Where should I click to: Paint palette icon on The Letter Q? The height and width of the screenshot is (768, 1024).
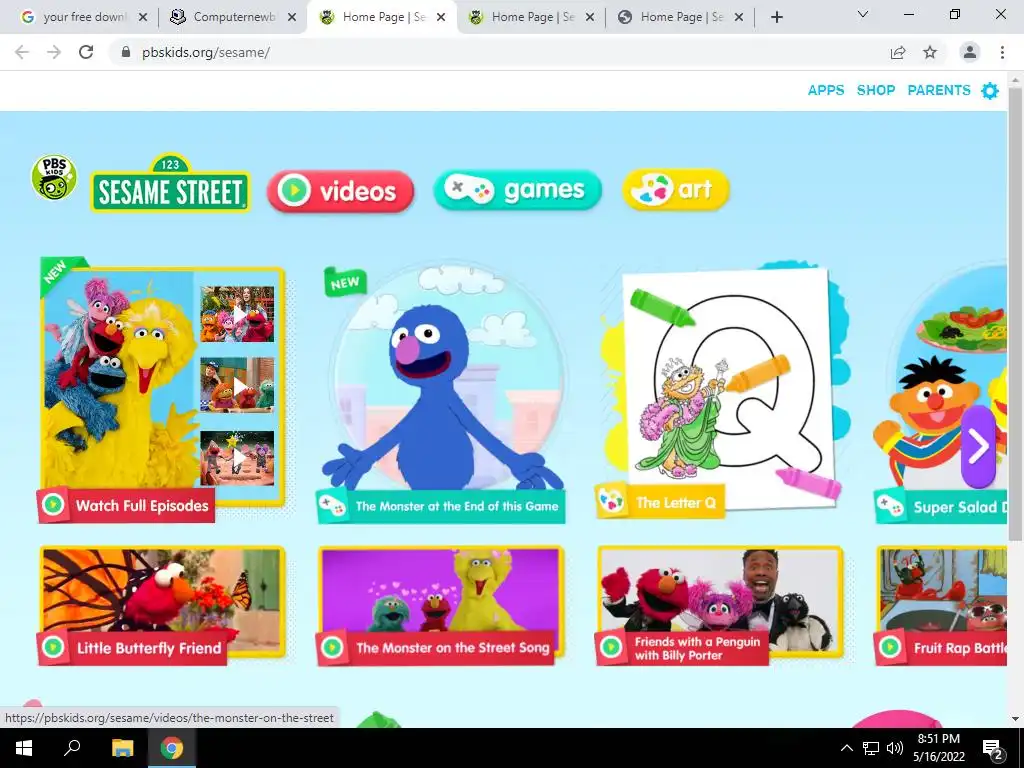(x=611, y=502)
